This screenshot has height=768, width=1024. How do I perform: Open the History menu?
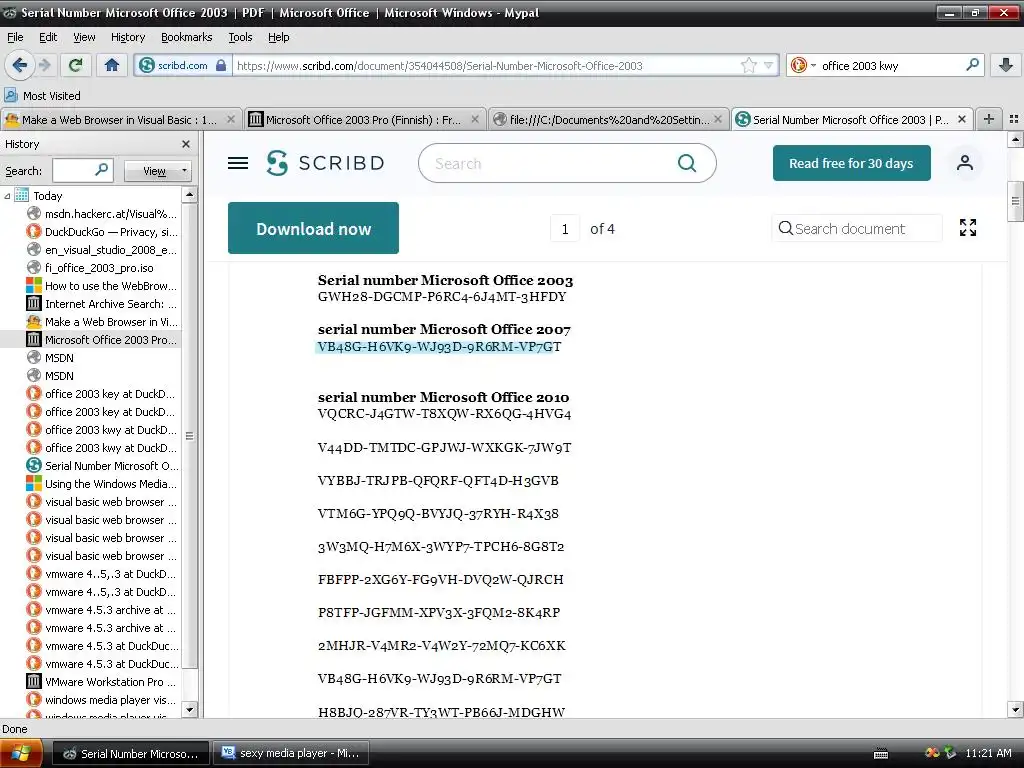click(128, 37)
